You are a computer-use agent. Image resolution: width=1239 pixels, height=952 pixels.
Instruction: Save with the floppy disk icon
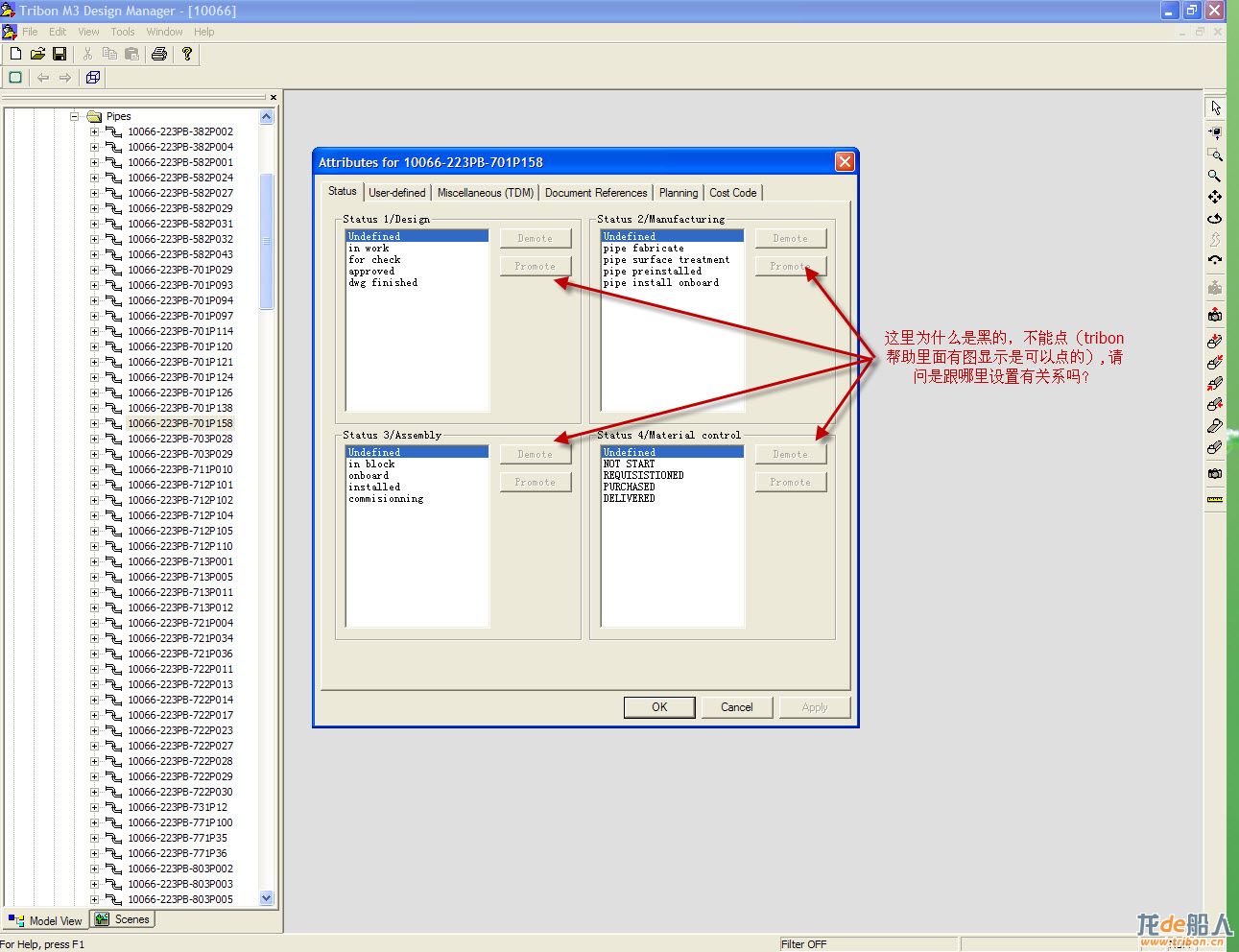(60, 54)
